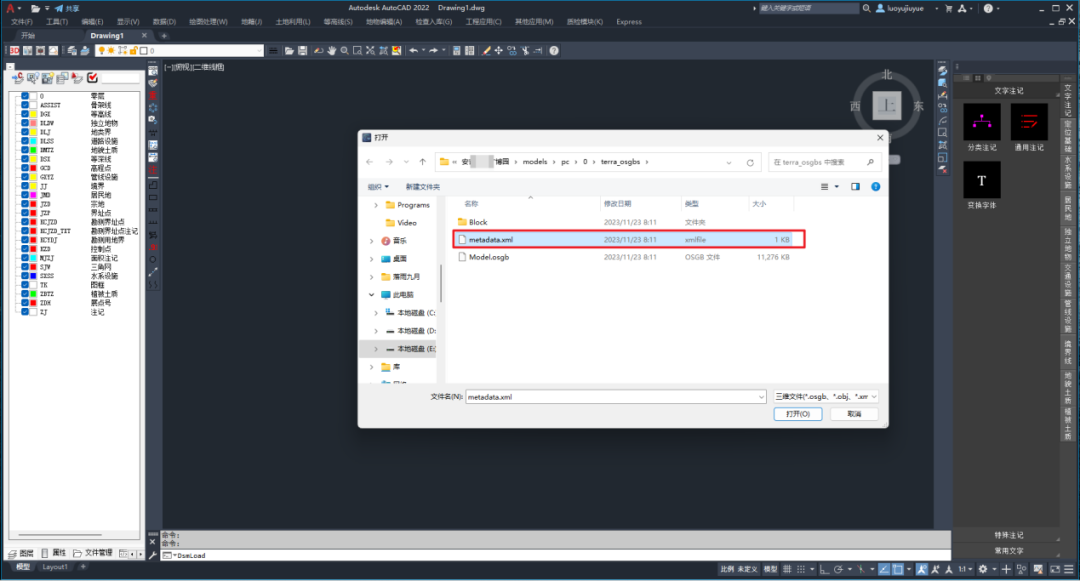
Task: Click the 取消 button
Action: point(854,414)
